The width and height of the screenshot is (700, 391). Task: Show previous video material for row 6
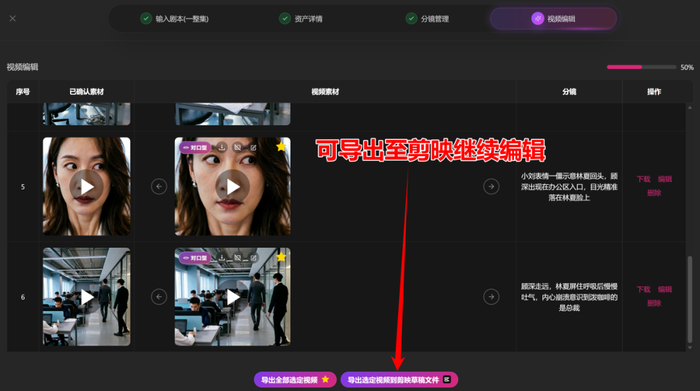(159, 296)
